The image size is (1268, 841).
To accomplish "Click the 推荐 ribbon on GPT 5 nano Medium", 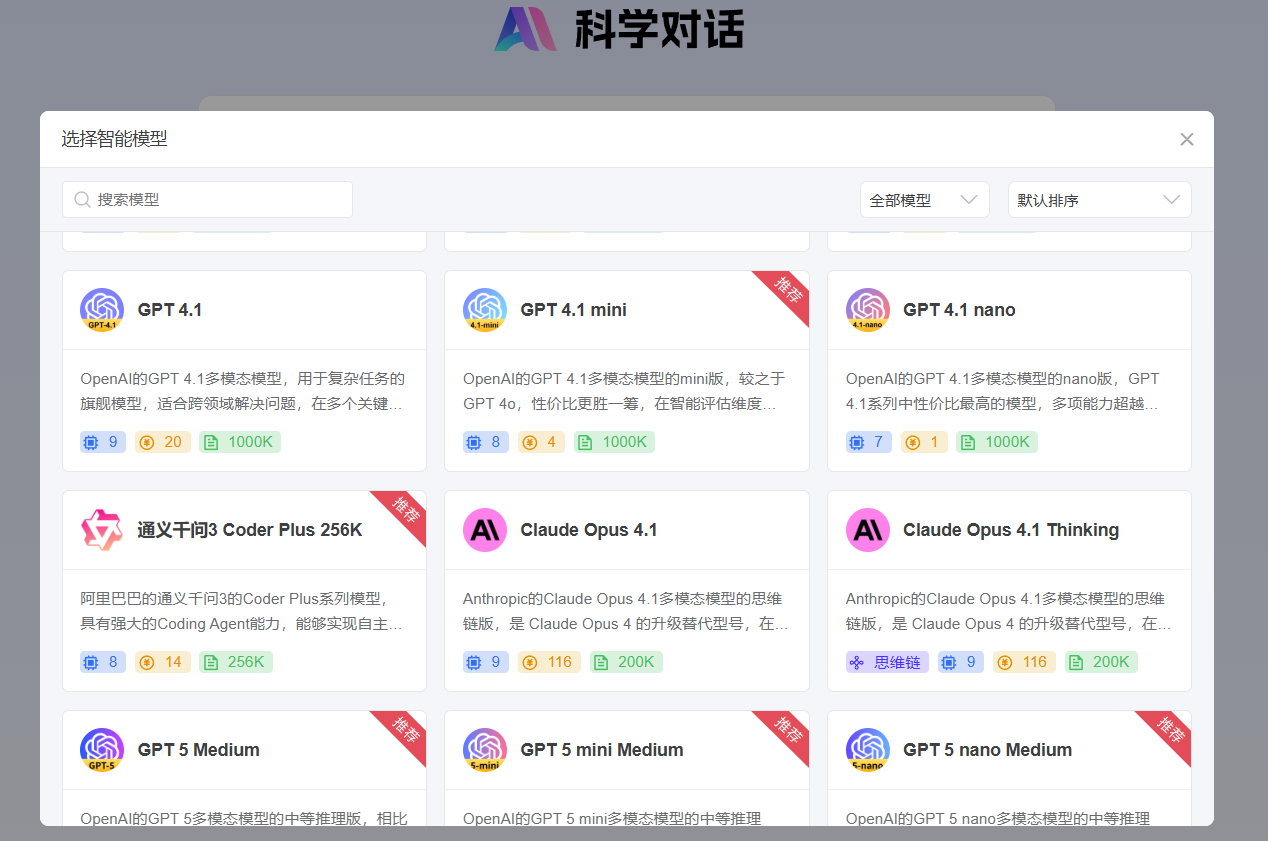I will click(1170, 731).
